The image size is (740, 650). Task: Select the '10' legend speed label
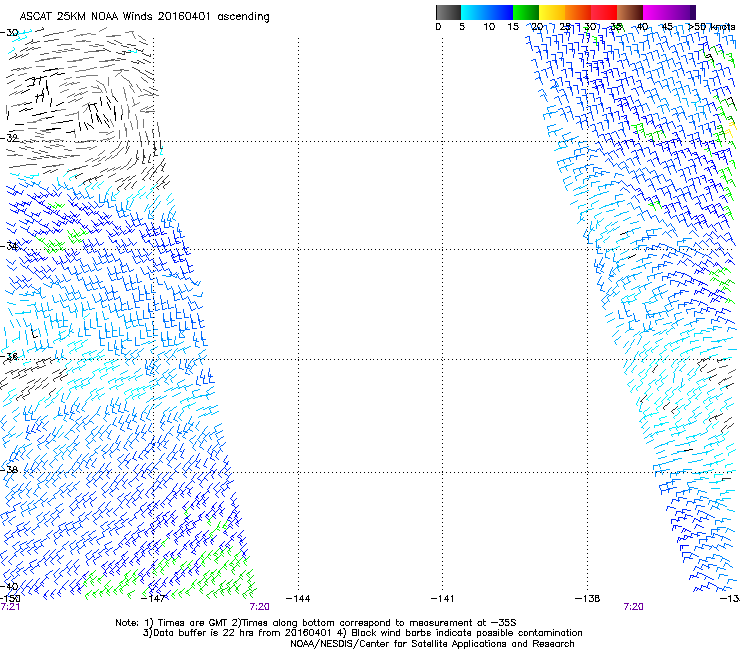489,27
